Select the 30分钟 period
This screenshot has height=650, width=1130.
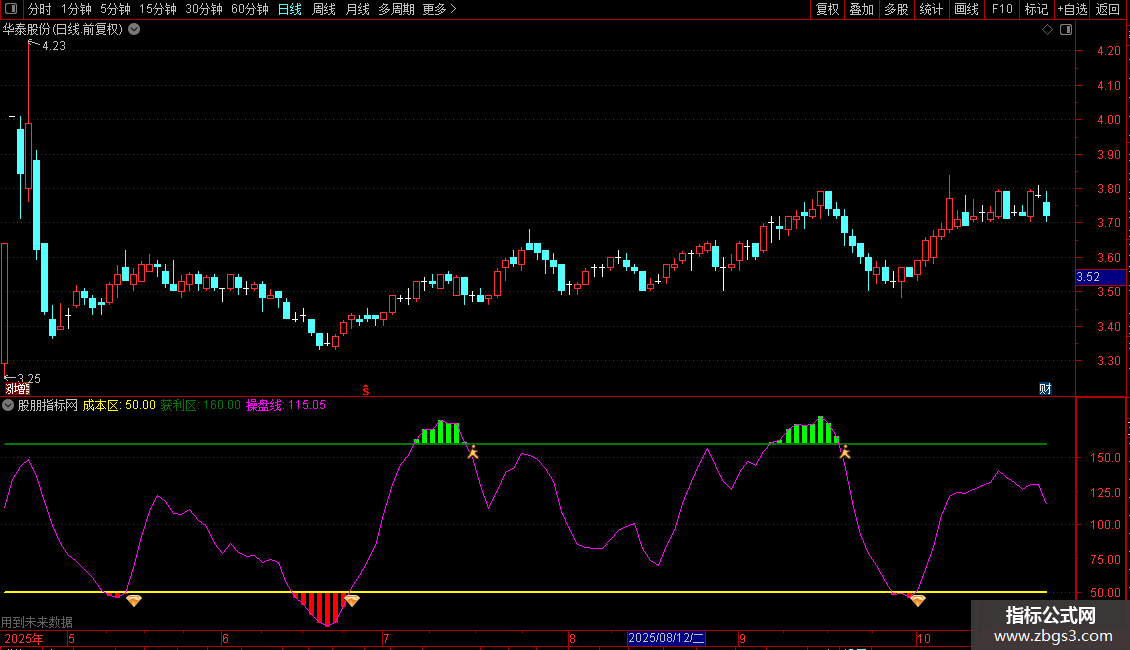(204, 9)
